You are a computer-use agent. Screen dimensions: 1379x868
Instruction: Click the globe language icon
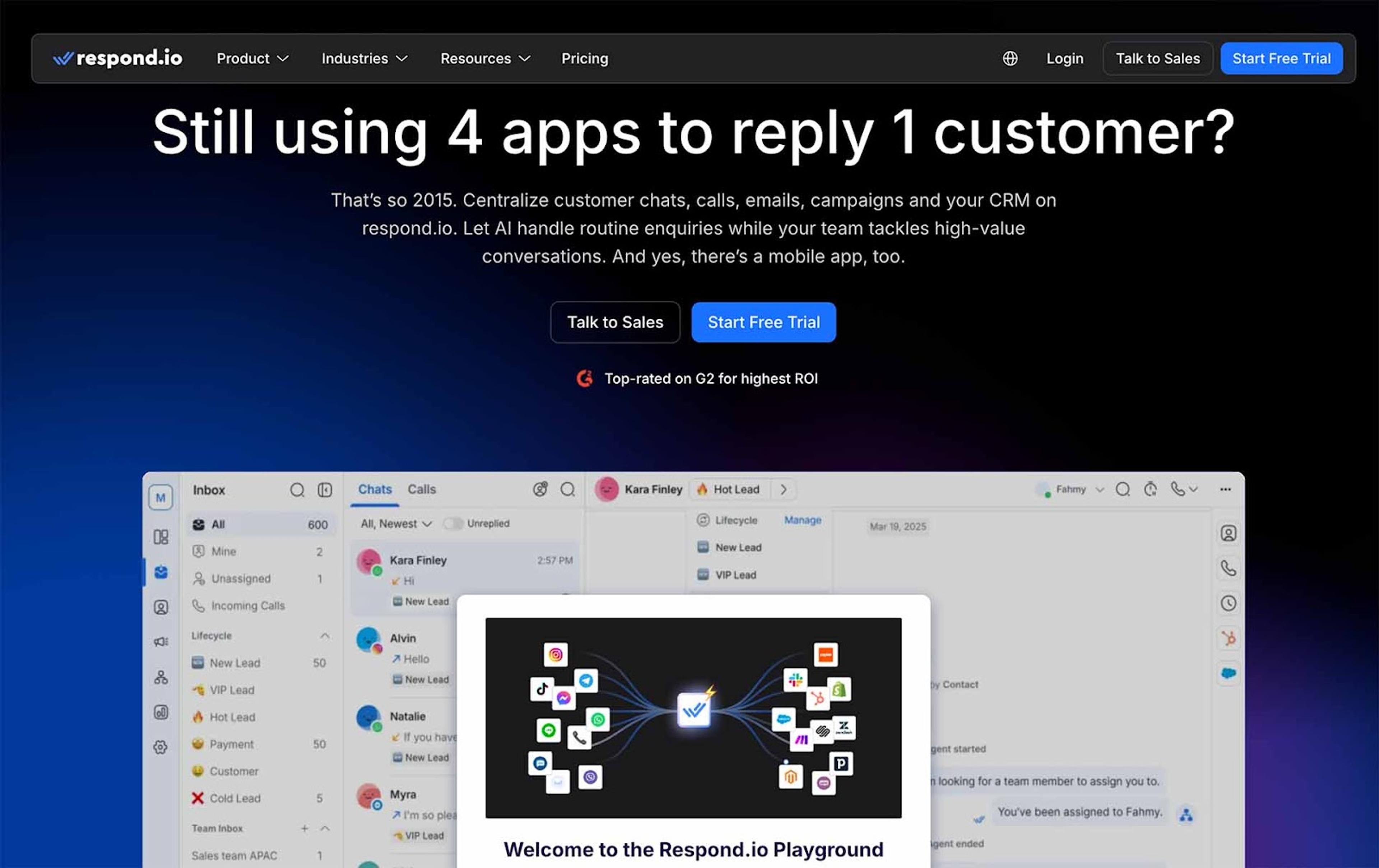[1009, 59]
